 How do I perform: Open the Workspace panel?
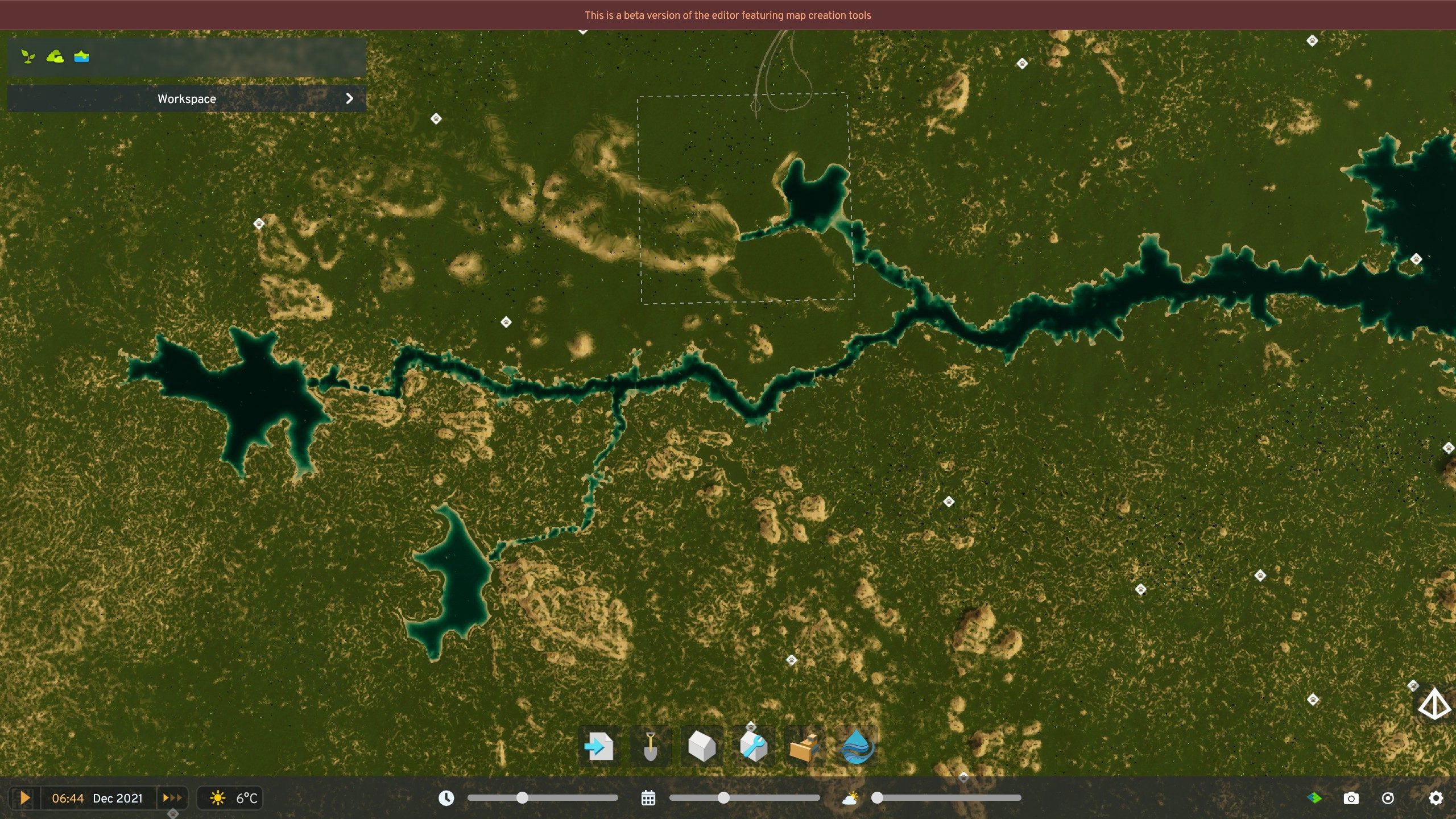187,98
